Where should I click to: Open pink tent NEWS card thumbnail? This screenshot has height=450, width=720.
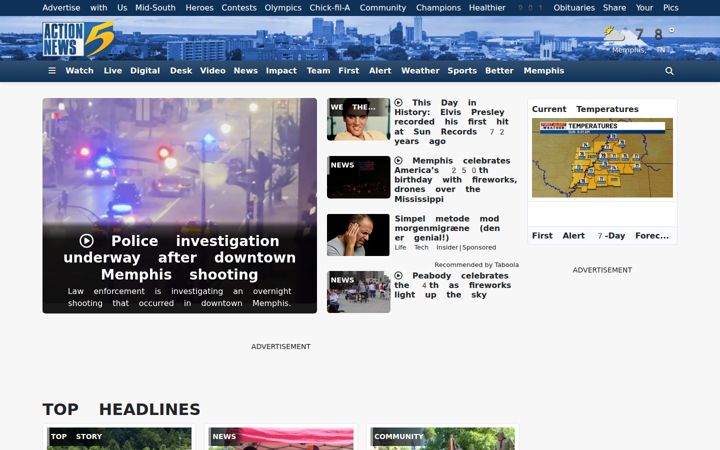(x=281, y=439)
